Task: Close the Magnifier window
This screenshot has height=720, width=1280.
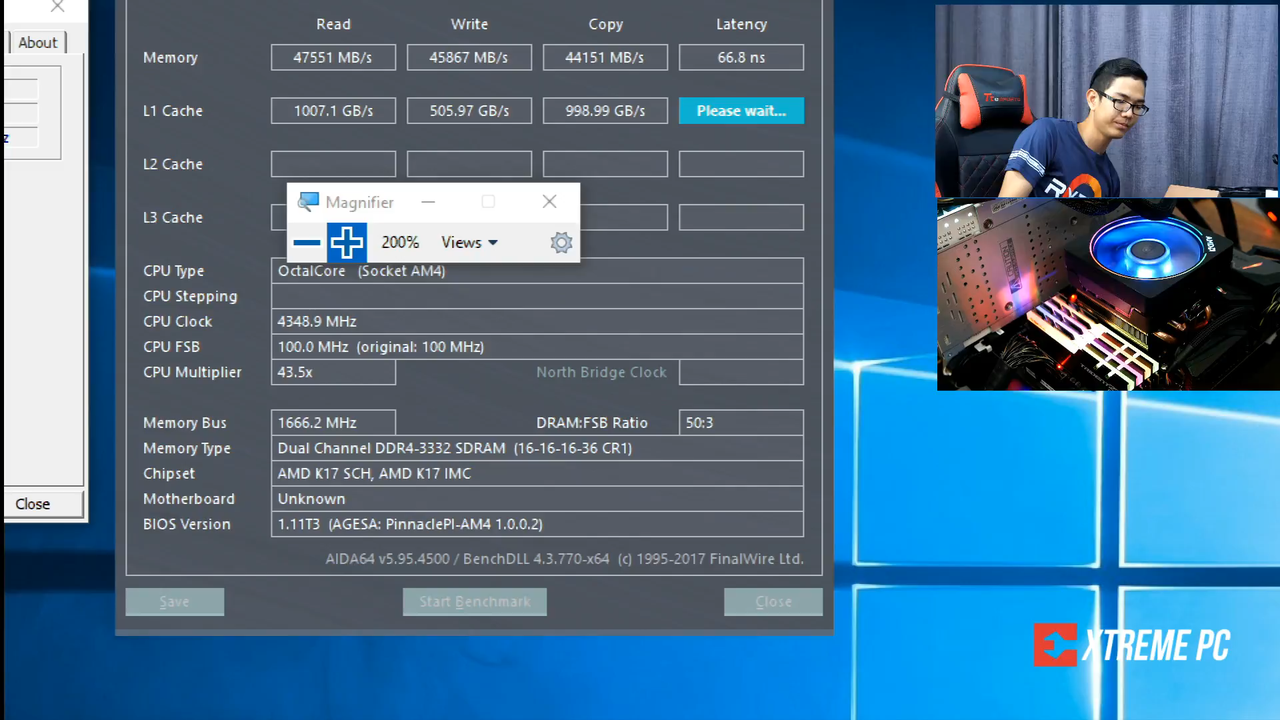Action: coord(549,202)
